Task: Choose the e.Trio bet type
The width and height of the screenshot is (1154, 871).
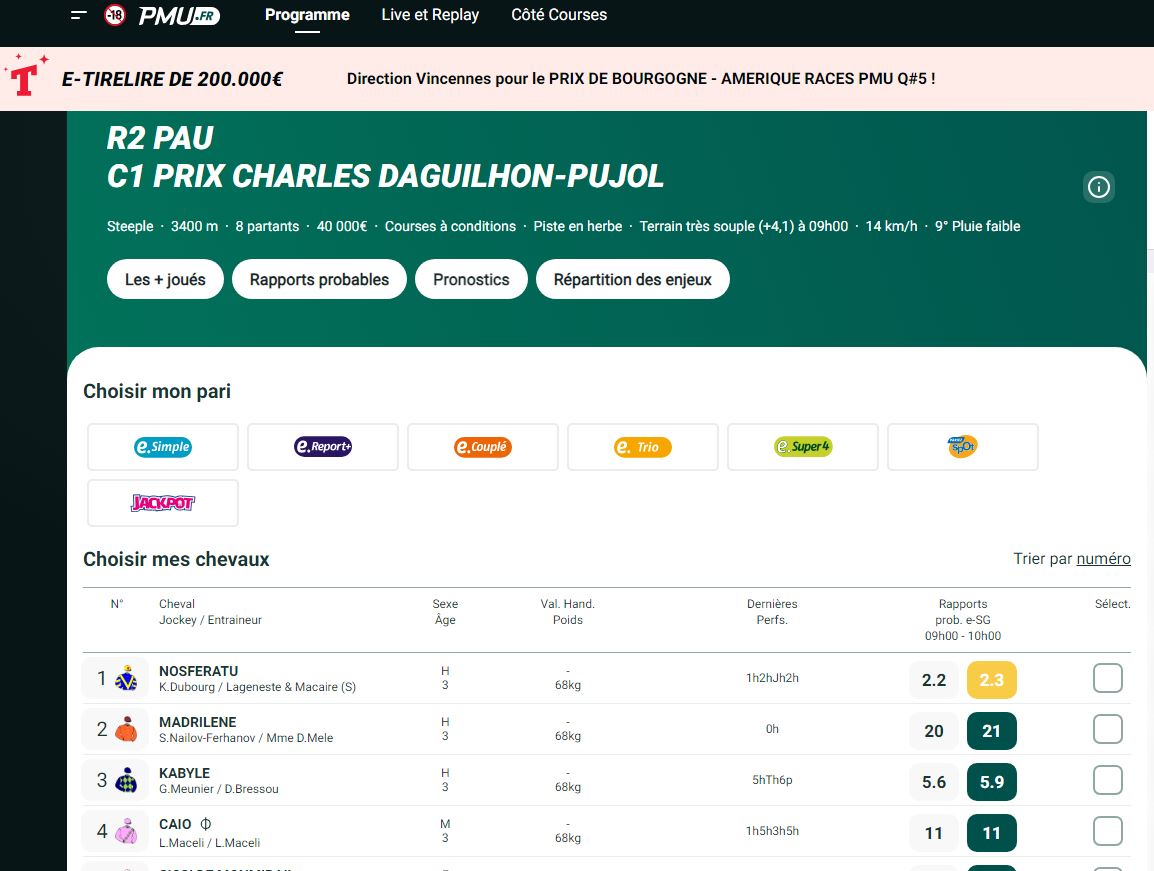Action: click(643, 447)
